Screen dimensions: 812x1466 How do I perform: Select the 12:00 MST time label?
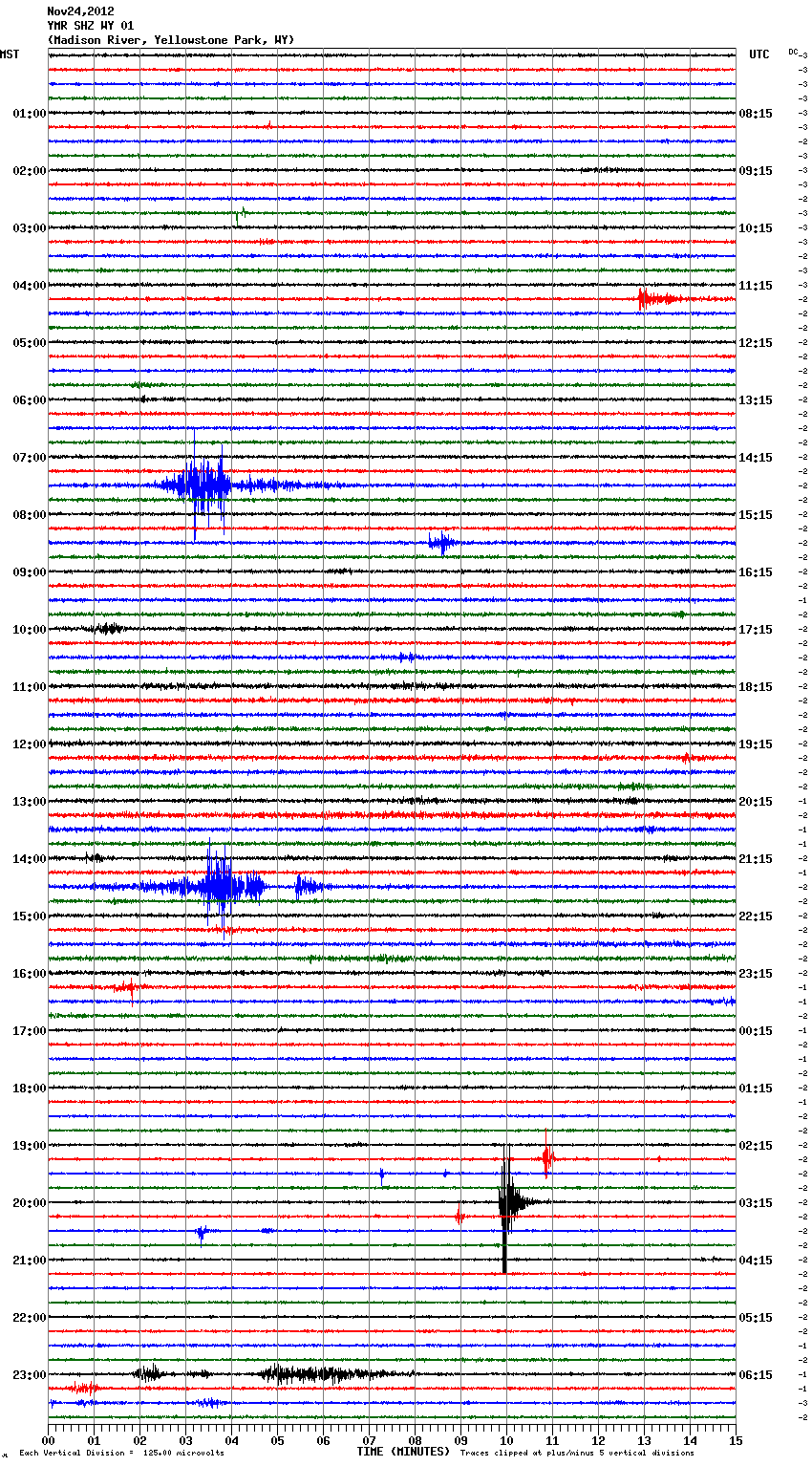pos(30,744)
